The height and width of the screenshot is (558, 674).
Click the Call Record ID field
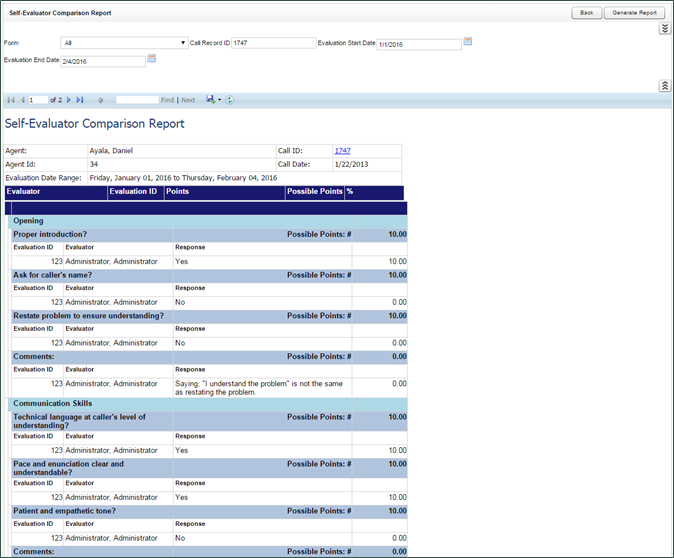273,43
